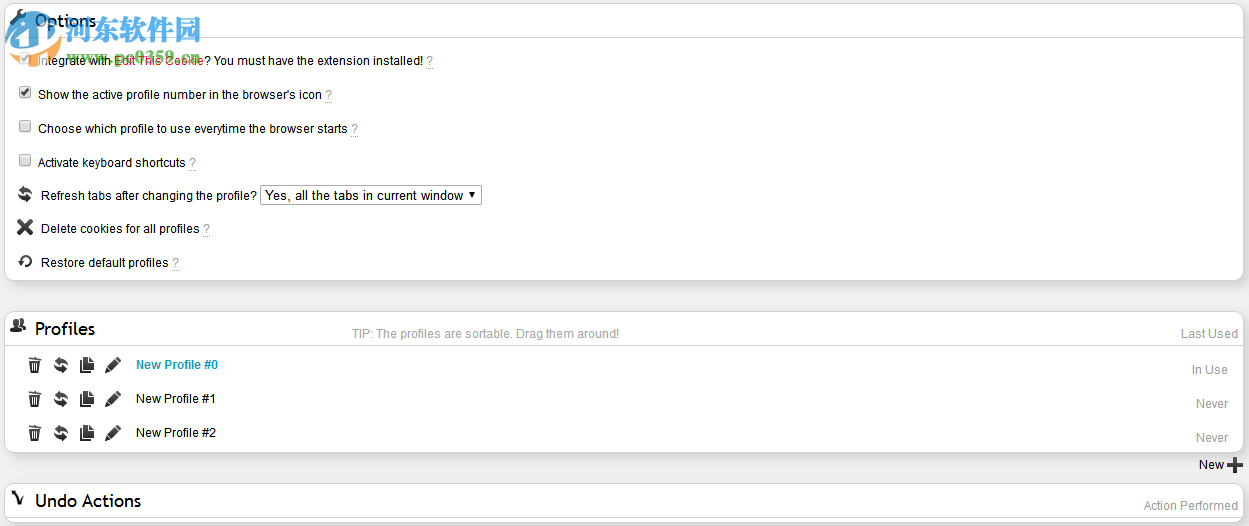The image size is (1249, 526).
Task: Click the swap icon for New Profile #1
Action: (61, 400)
